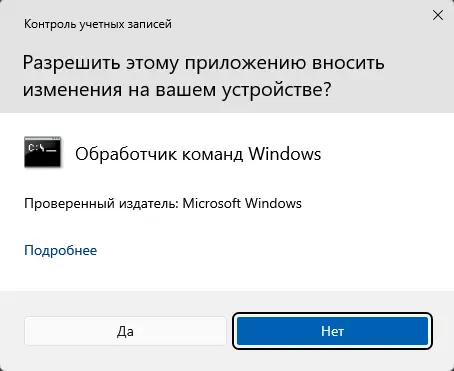Deny changes using the blue Нет button
This screenshot has width=454, height=371.
(332, 331)
